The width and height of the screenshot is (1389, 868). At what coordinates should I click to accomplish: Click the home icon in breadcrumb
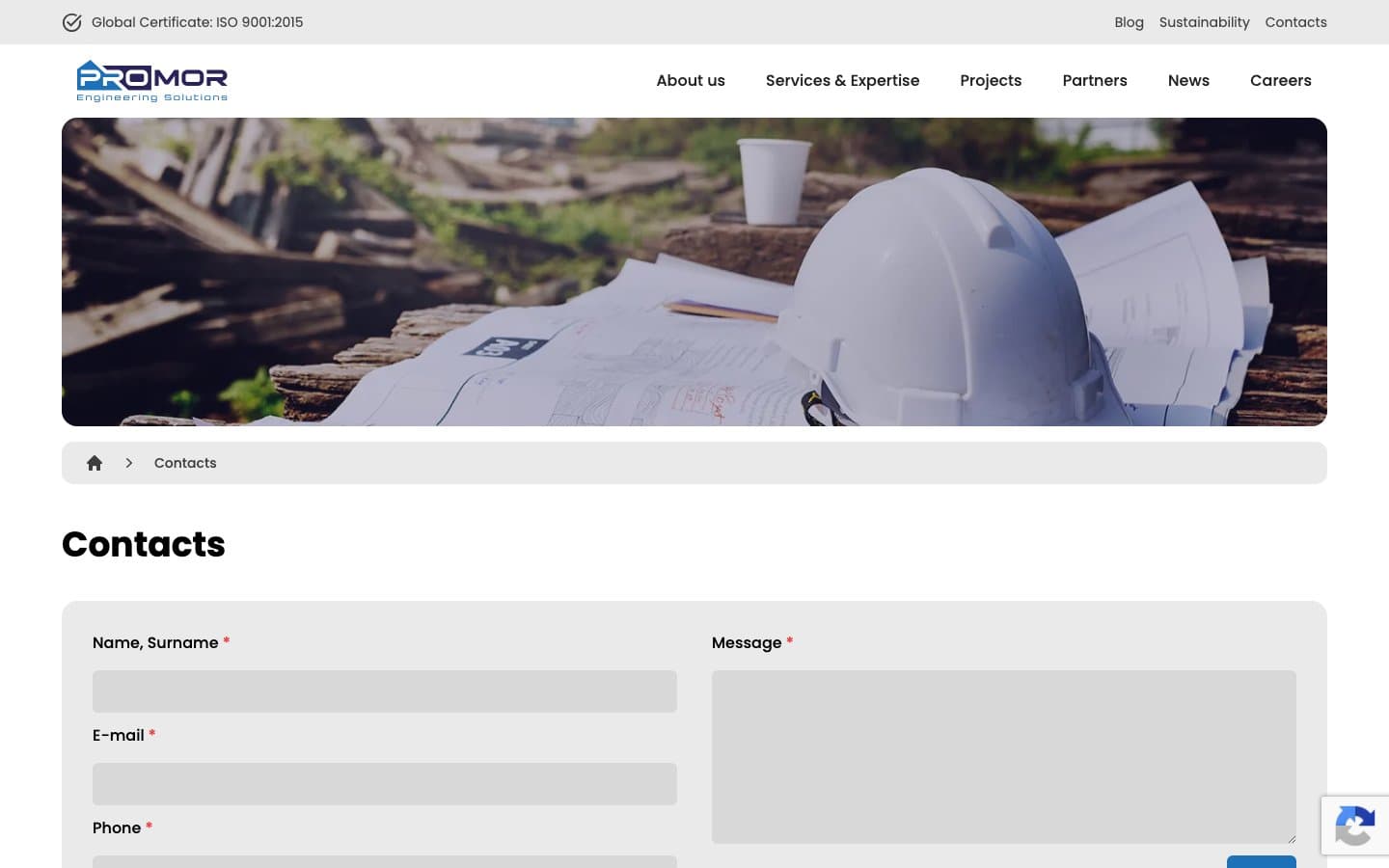(x=95, y=463)
